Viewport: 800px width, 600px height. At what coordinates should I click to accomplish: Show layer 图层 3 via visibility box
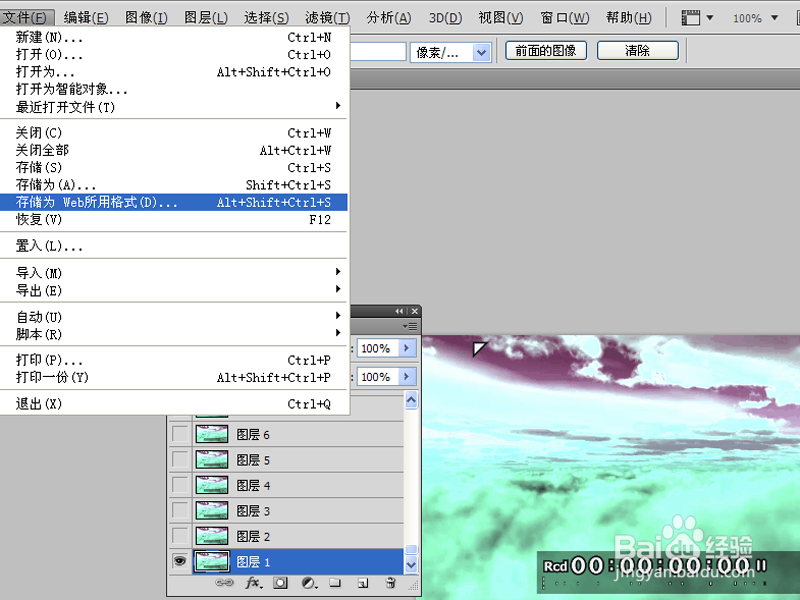pos(180,510)
